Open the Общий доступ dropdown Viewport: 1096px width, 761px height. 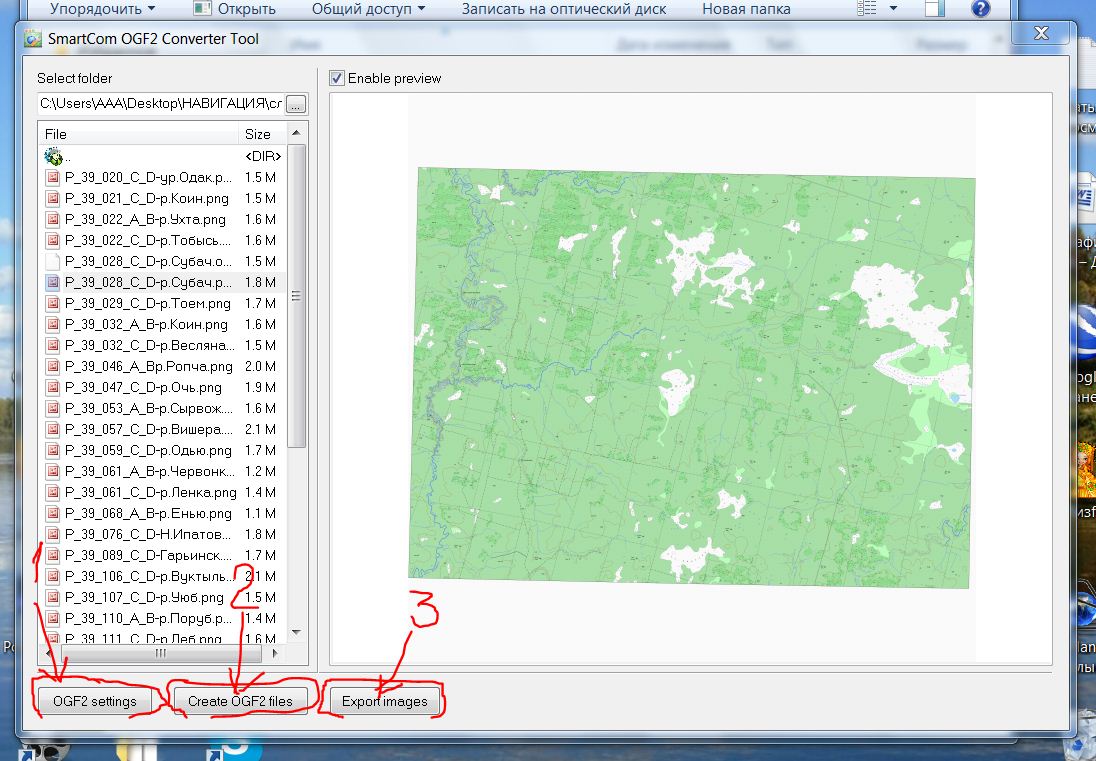click(368, 9)
